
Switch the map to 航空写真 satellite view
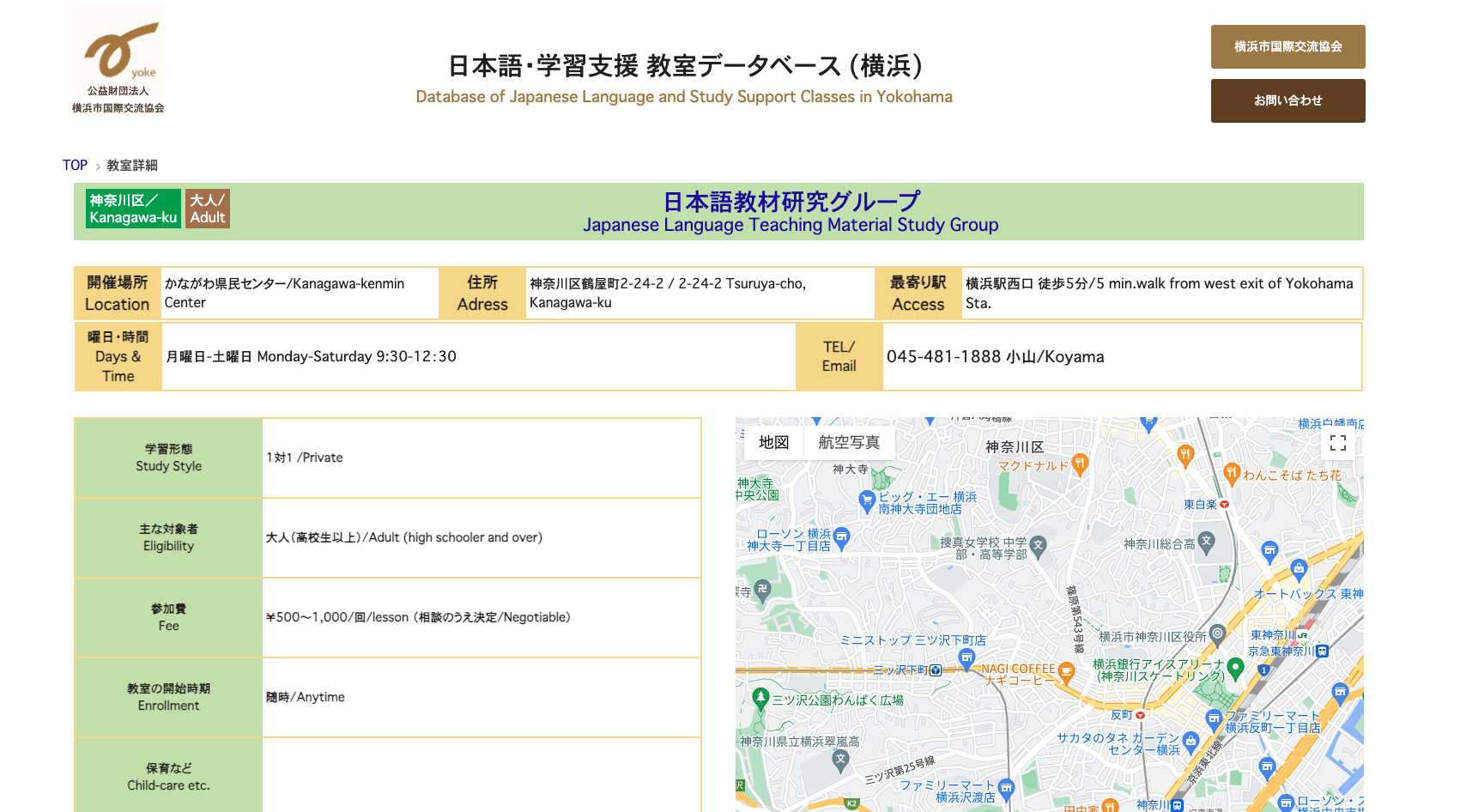point(849,442)
